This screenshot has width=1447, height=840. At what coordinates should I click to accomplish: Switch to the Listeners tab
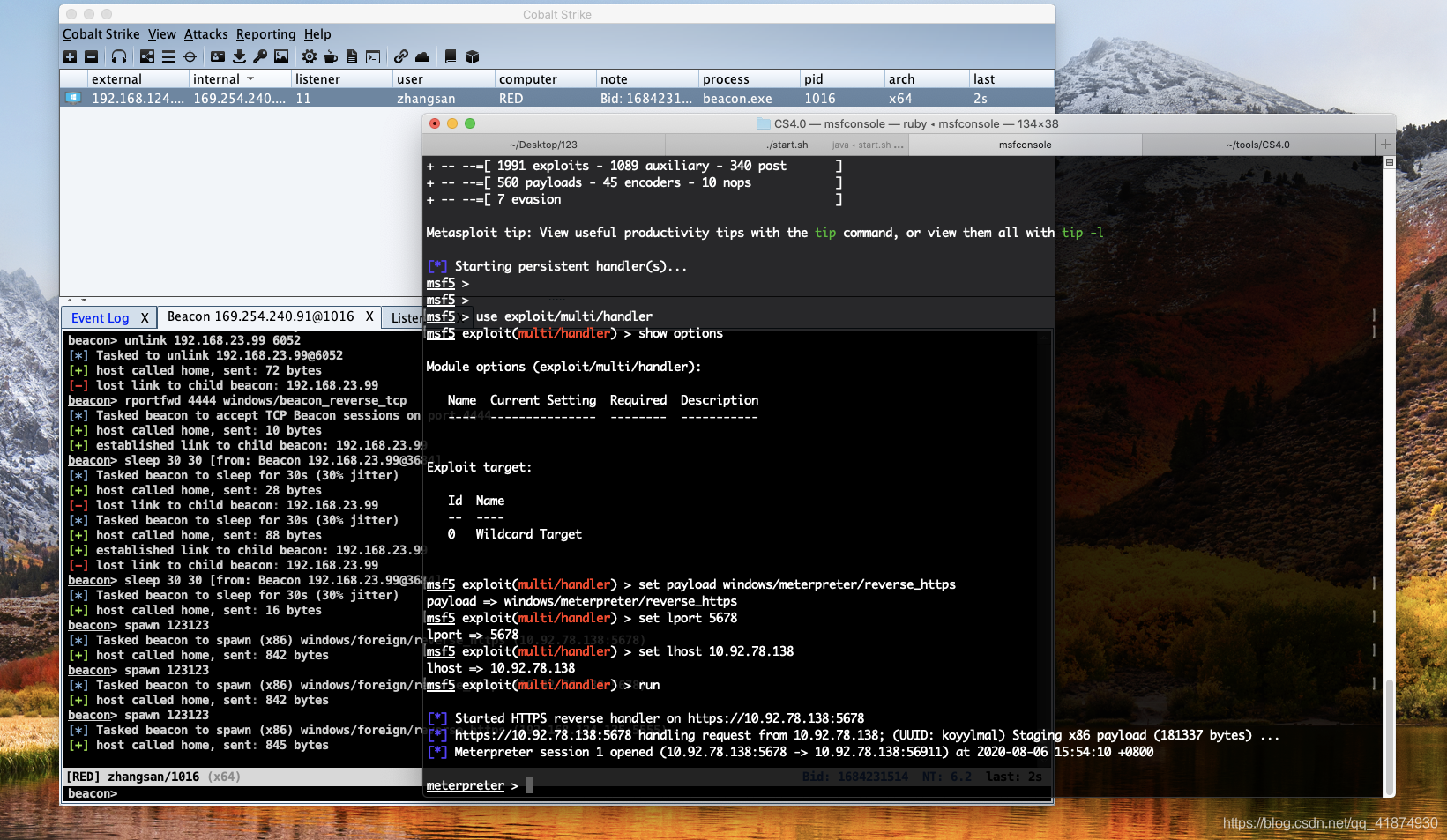coord(406,318)
